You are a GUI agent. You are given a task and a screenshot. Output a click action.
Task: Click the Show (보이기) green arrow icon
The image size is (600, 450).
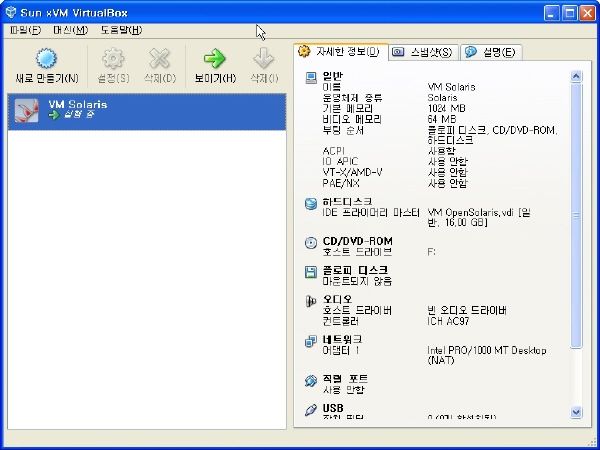pyautogui.click(x=215, y=59)
